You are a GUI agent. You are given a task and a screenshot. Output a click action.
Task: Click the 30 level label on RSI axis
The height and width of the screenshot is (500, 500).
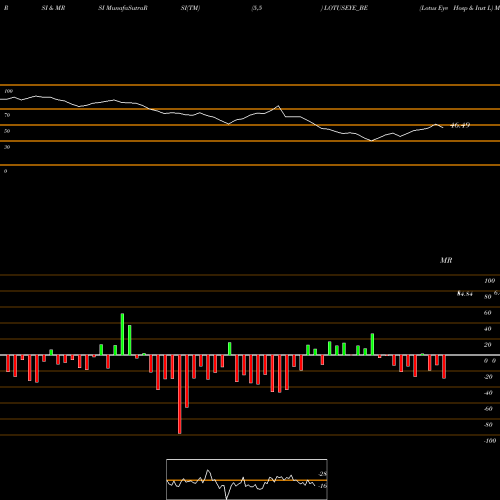[x=7, y=147]
